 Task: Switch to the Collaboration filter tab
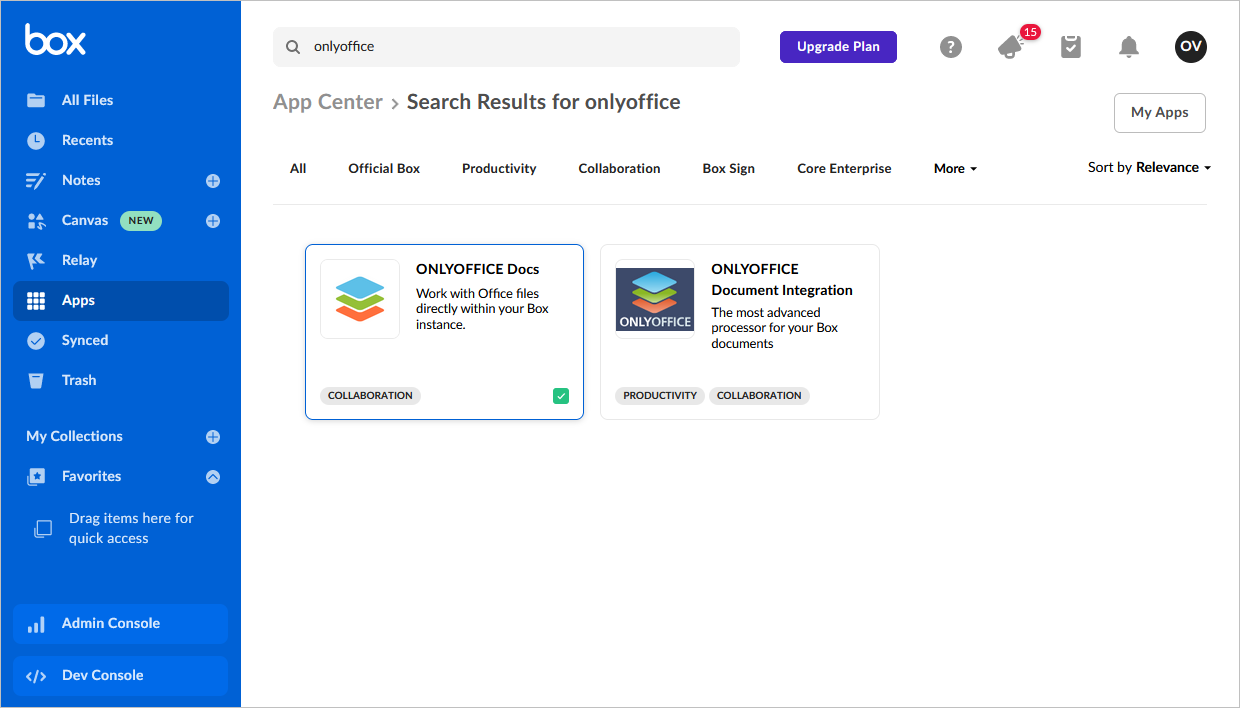tap(619, 168)
